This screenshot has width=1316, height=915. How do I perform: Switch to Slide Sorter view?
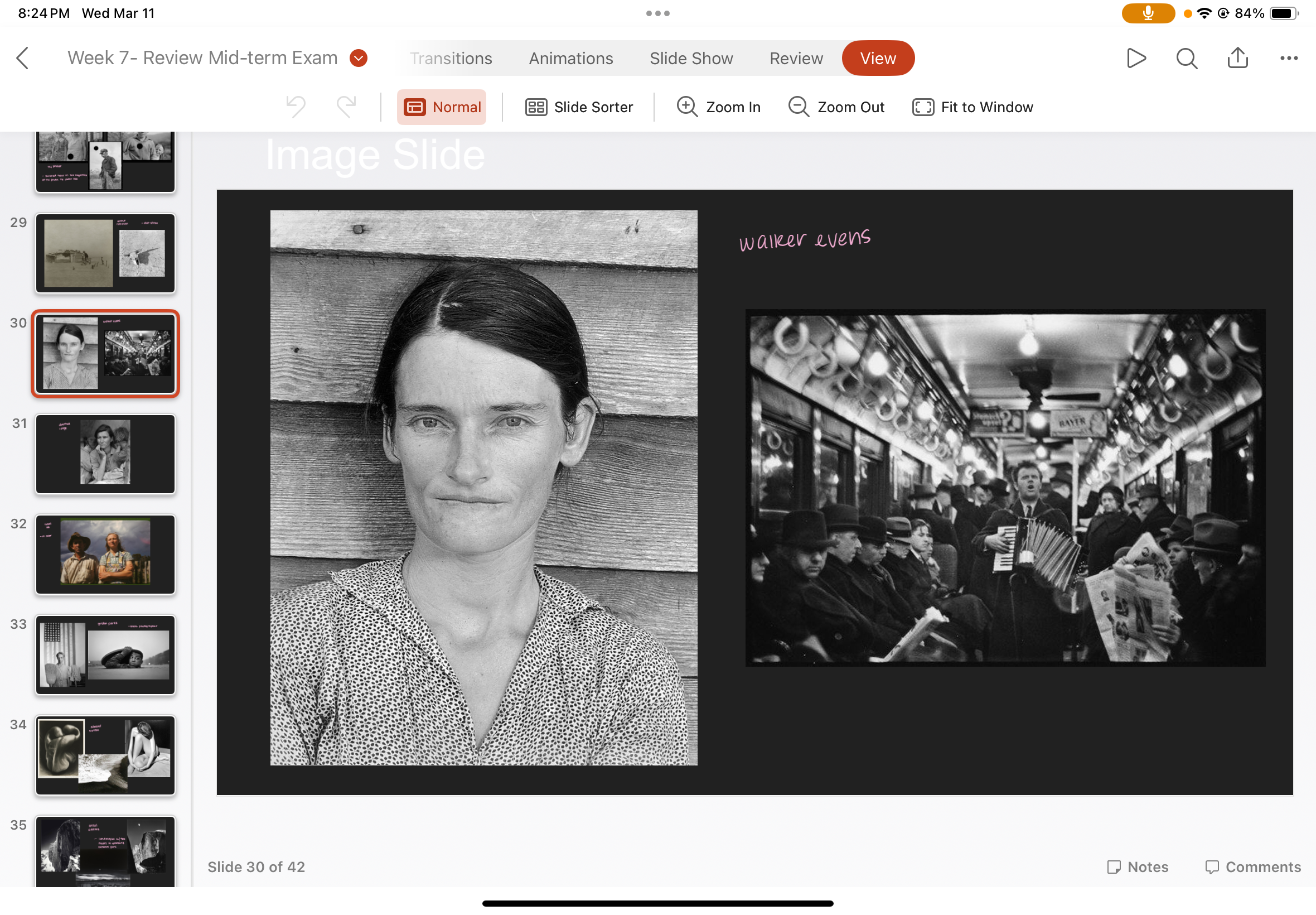579,107
